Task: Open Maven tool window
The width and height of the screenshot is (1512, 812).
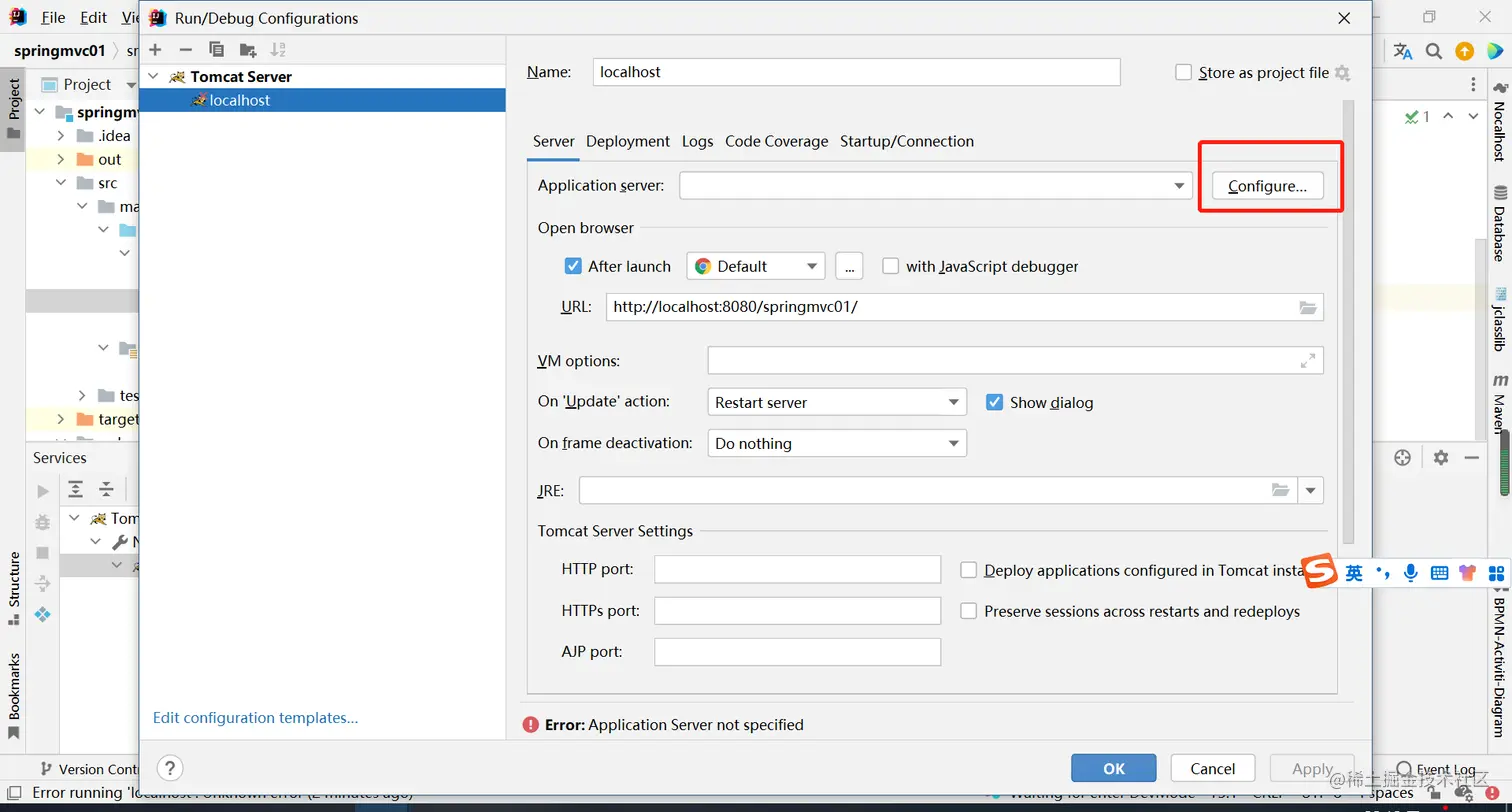Action: tap(1499, 405)
